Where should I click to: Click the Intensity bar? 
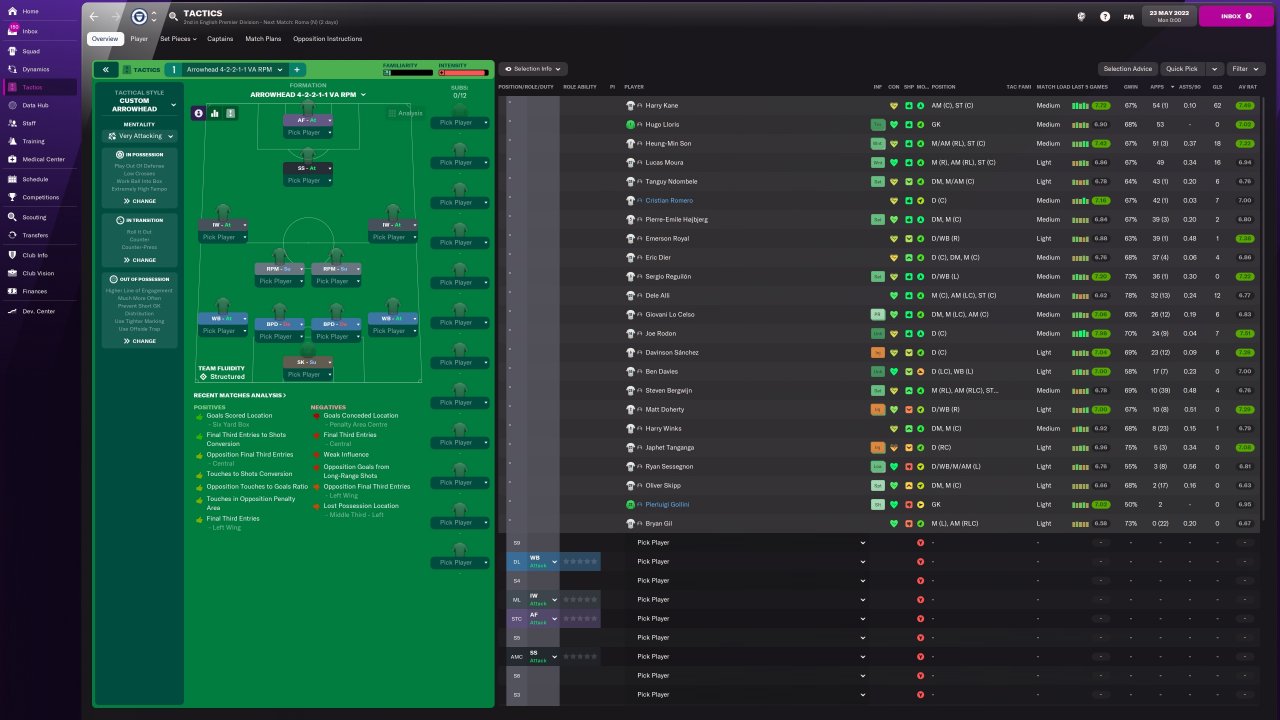coord(463,72)
